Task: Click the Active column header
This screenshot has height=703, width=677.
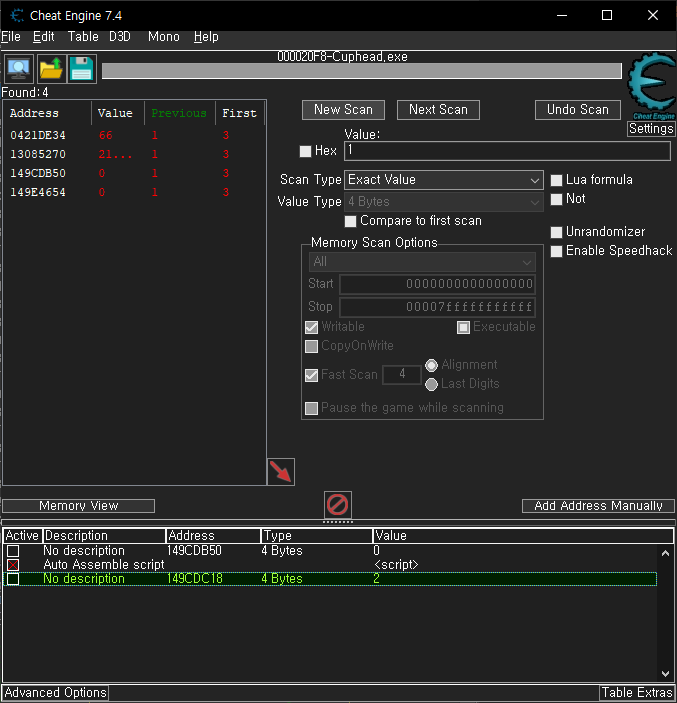Action: click(22, 536)
